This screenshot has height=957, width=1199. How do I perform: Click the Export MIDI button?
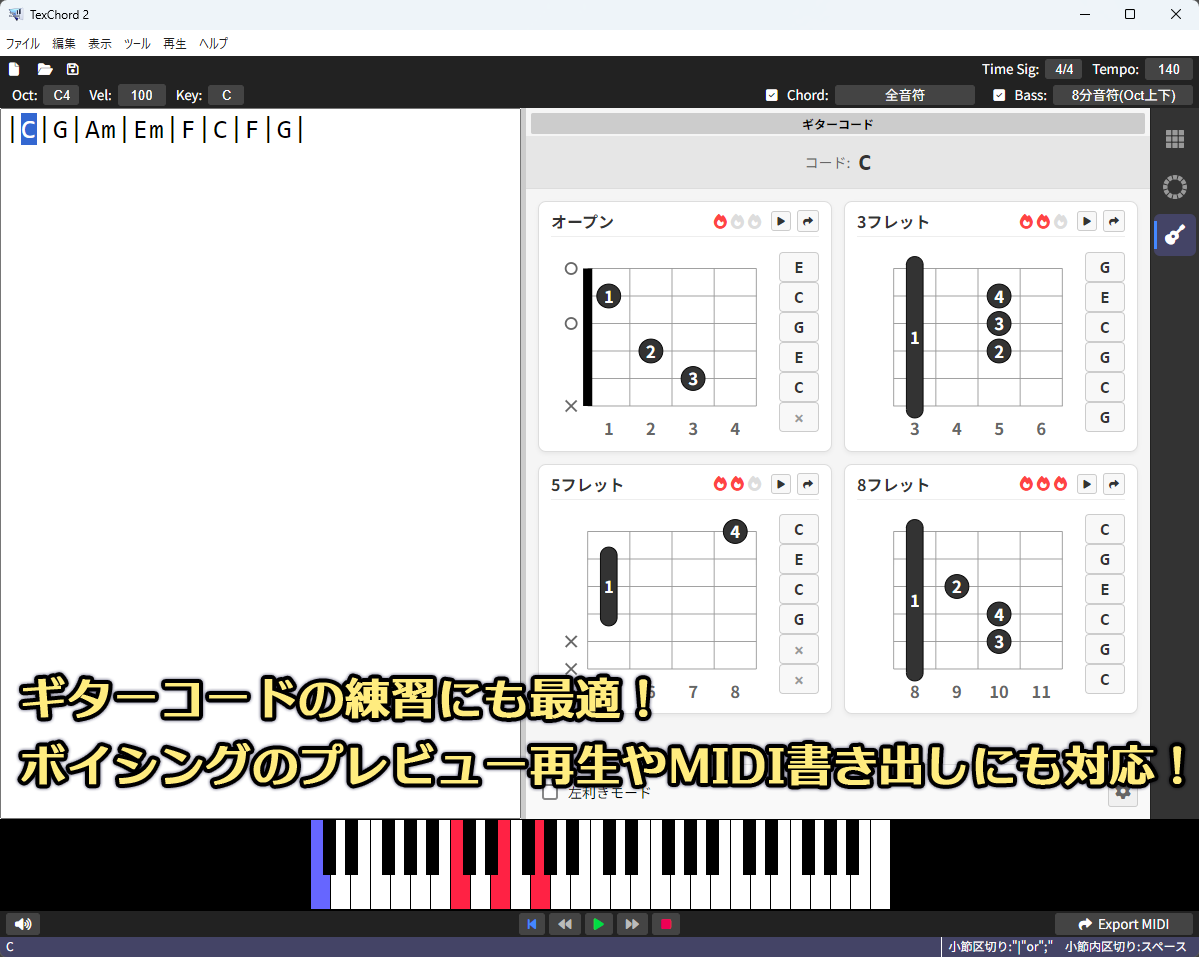(x=1123, y=924)
